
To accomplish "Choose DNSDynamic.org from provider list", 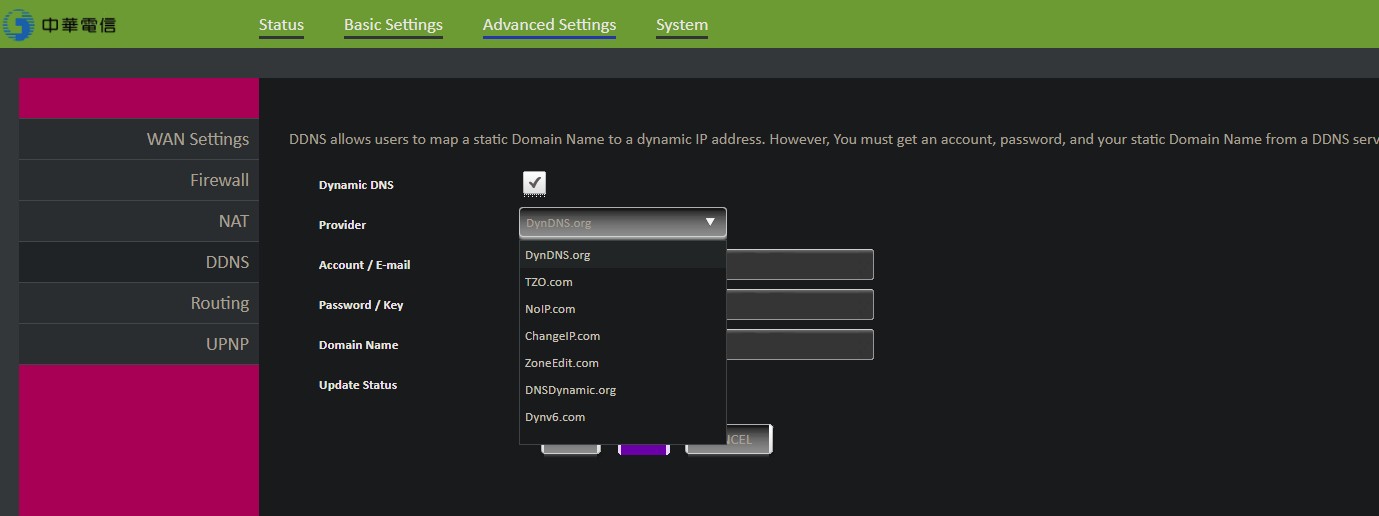I will [622, 390].
